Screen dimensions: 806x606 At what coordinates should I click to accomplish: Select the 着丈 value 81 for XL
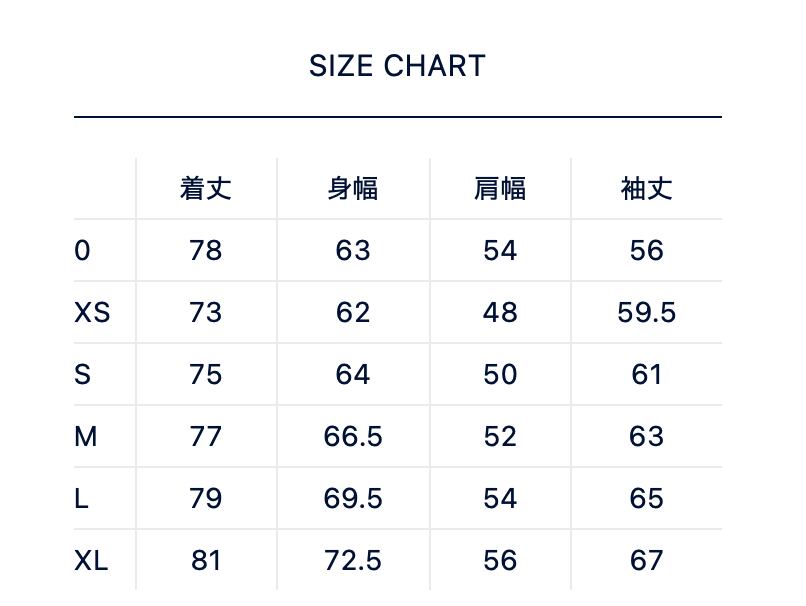206,561
